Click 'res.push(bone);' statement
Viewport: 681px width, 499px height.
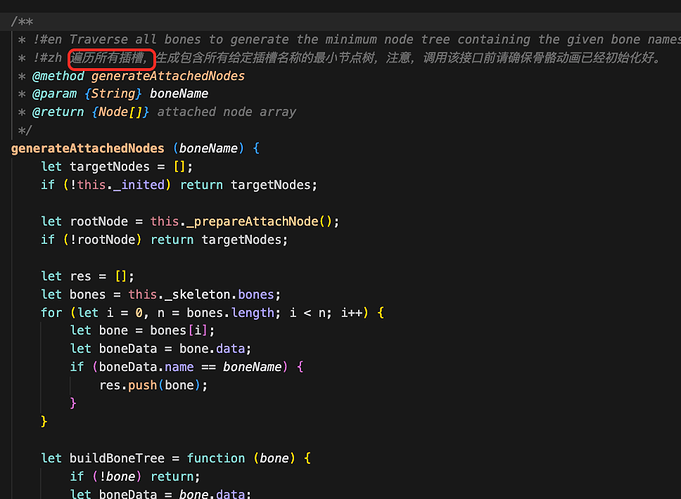153,385
